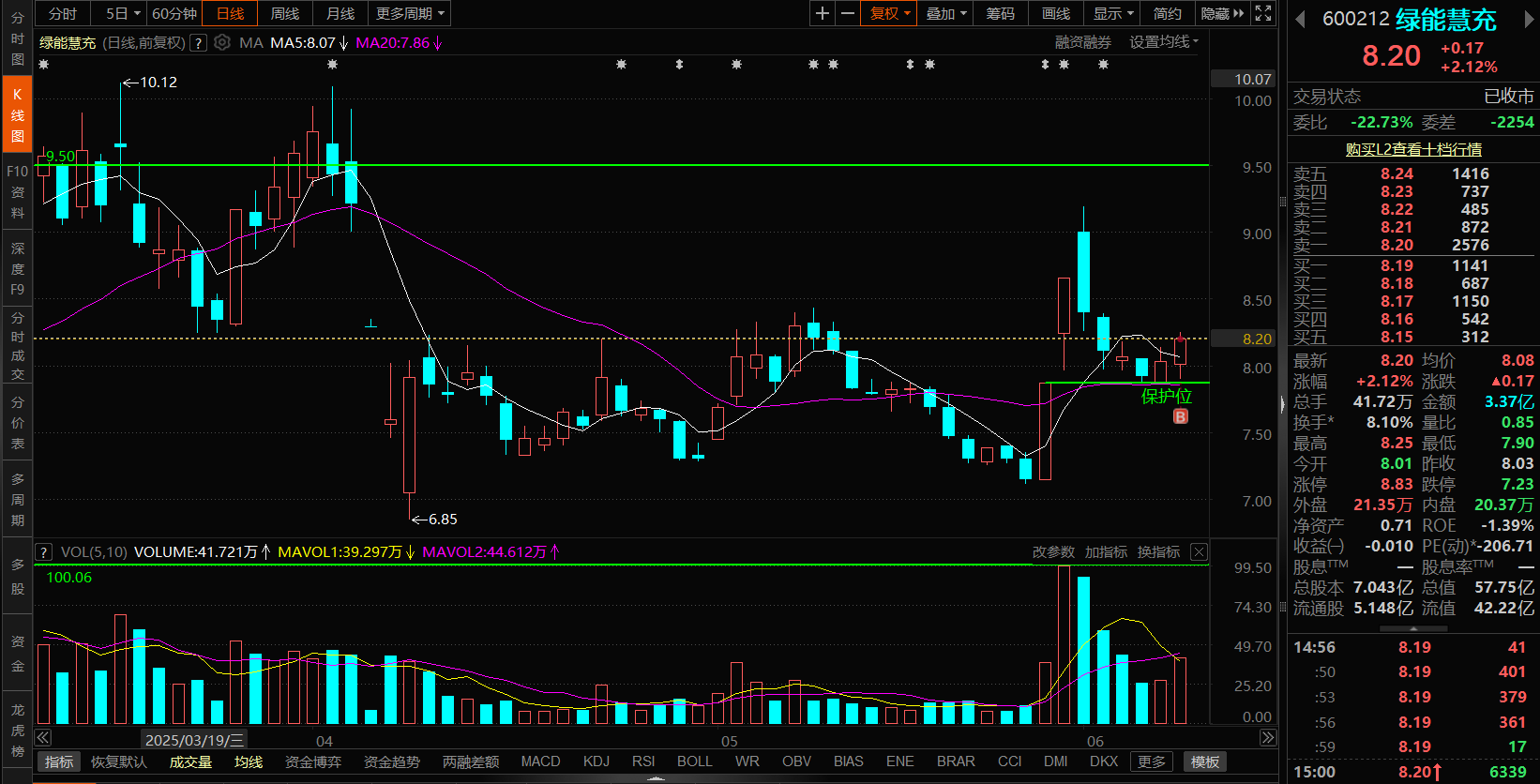Viewport: 1540px width, 784px height.
Task: Toggle 简约 display mode
Action: coord(1168,13)
